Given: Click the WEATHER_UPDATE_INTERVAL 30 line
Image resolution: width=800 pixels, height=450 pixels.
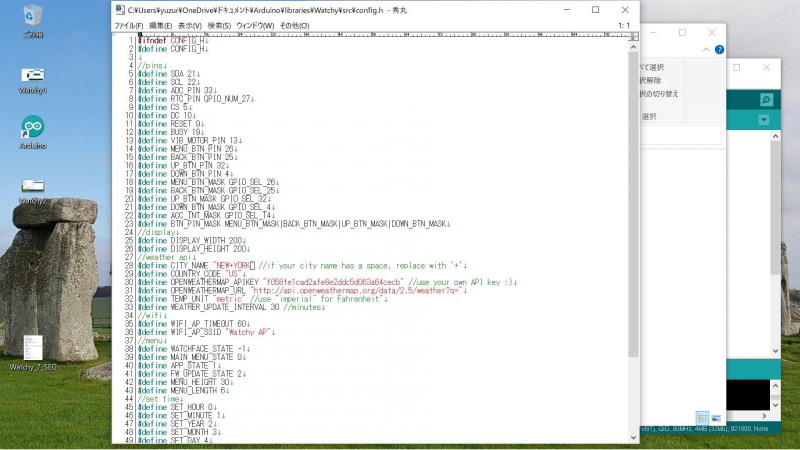Looking at the screenshot, I should click(231, 307).
